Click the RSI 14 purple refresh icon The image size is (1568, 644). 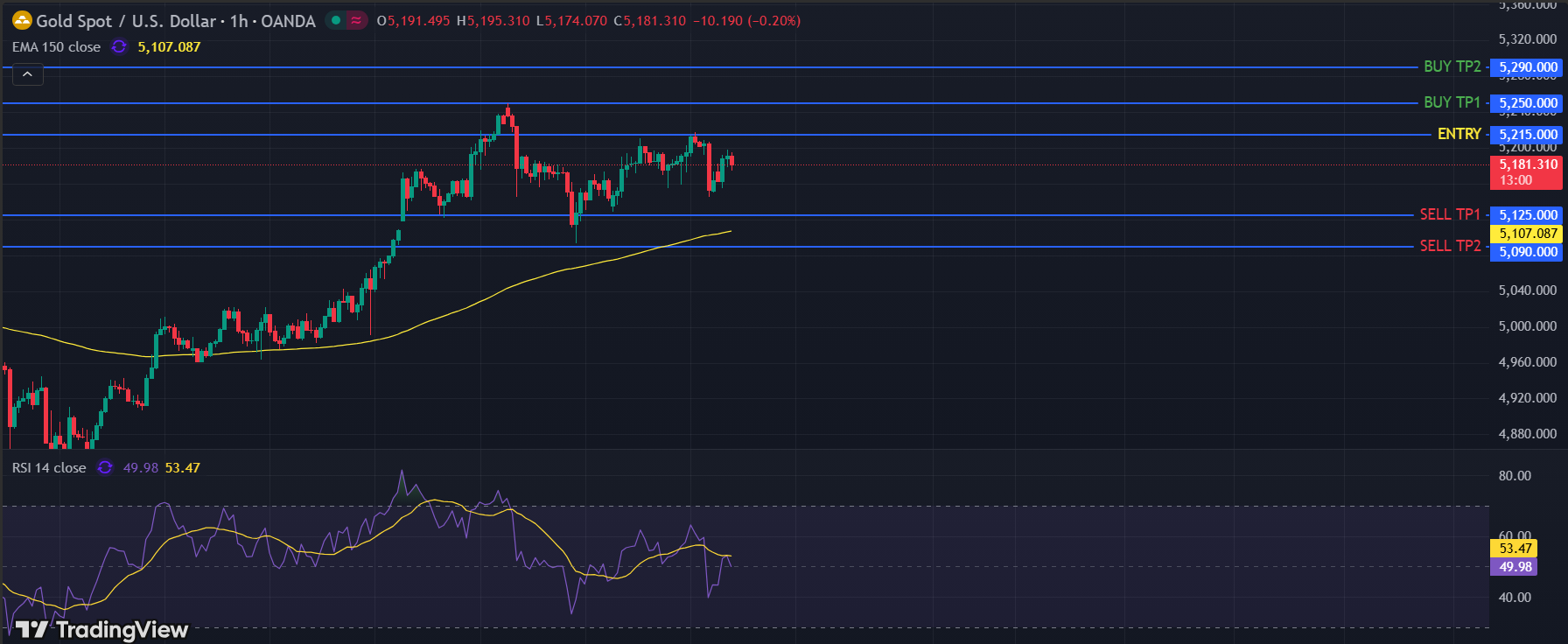(105, 468)
